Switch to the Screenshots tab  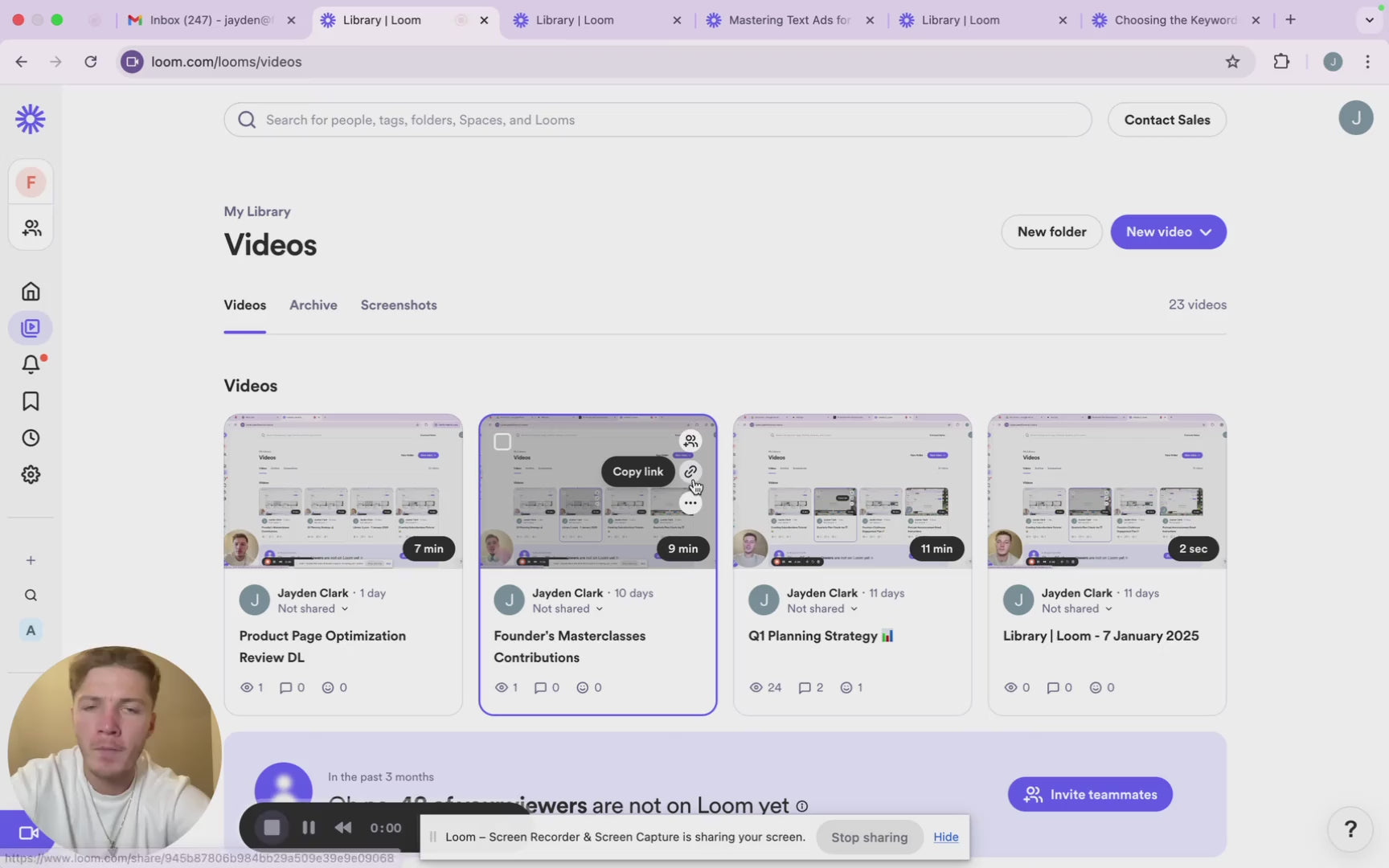point(399,305)
